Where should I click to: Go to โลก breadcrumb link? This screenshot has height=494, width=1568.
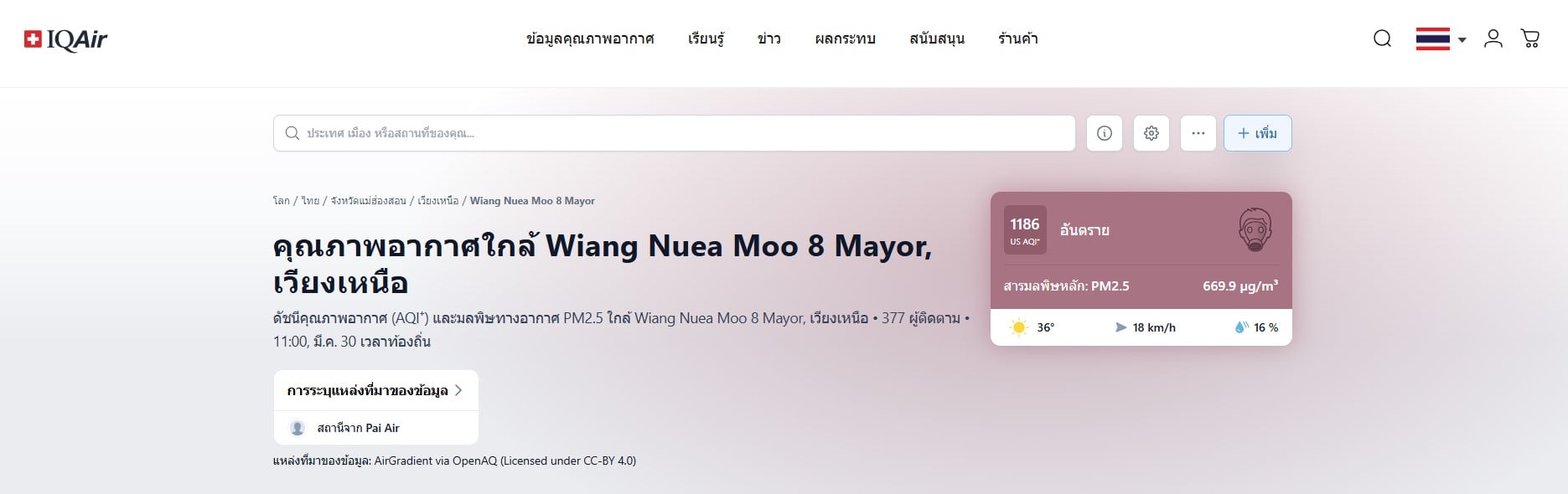(282, 201)
